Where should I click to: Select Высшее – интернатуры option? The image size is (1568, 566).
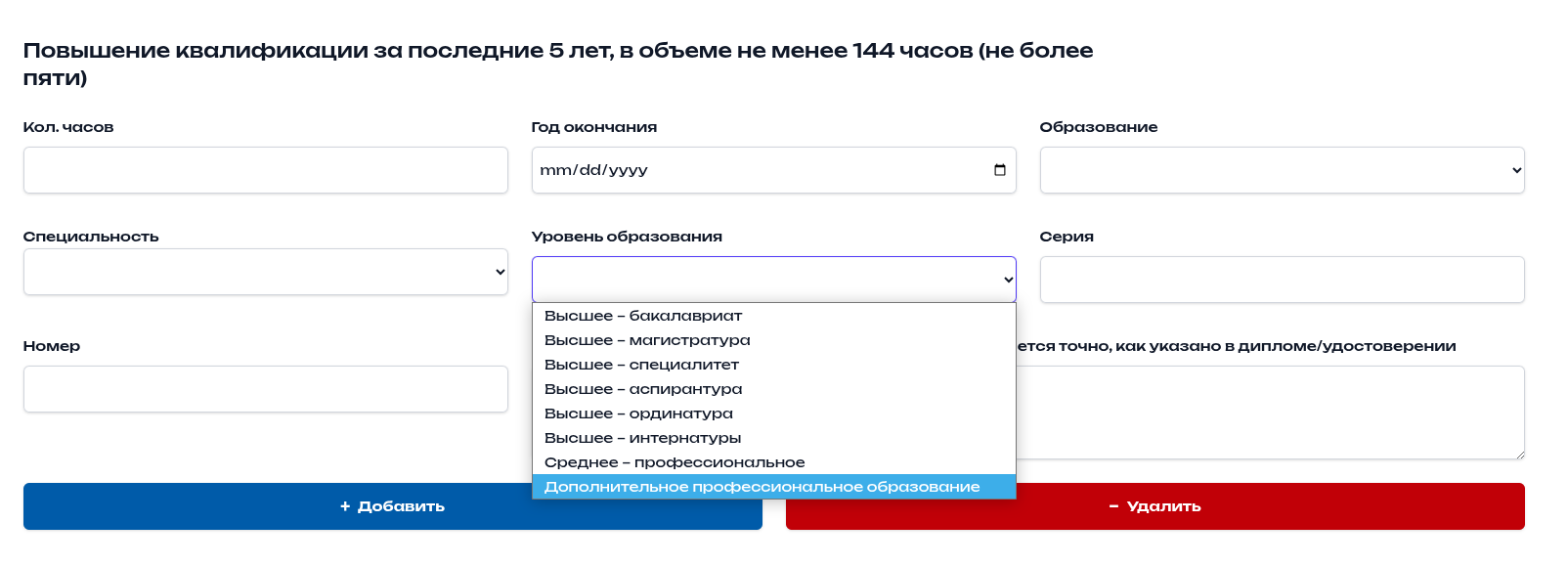point(642,438)
